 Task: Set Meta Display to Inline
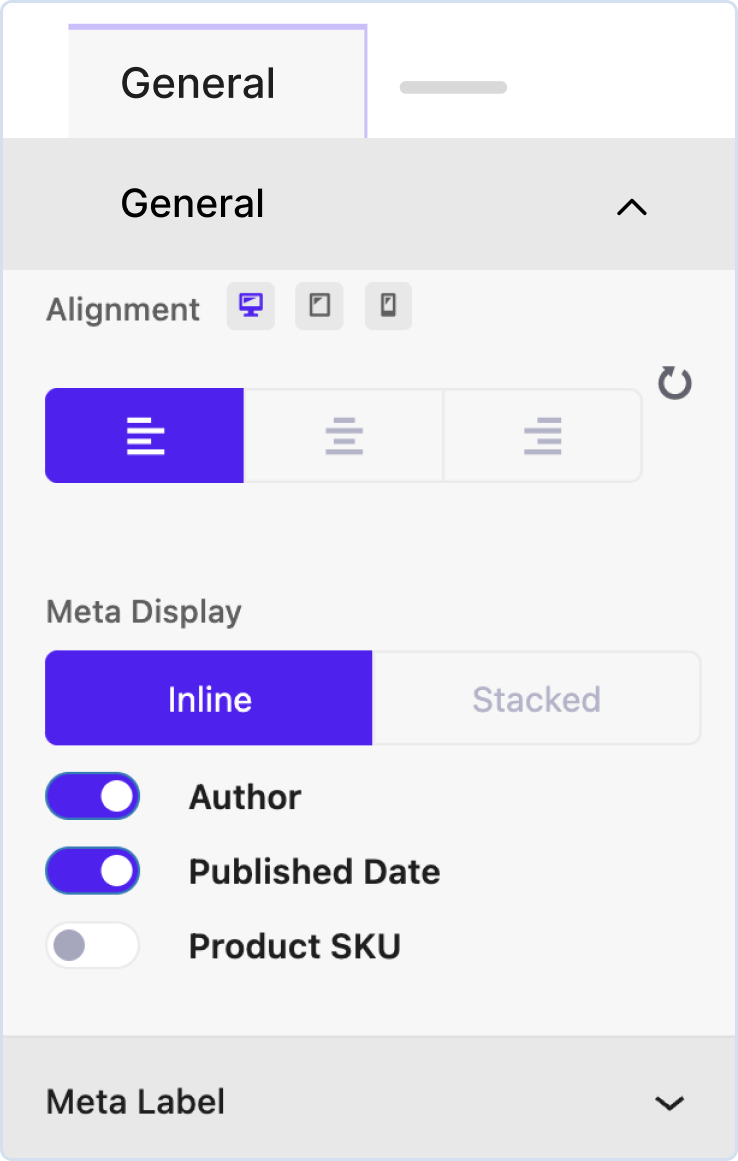(x=209, y=699)
